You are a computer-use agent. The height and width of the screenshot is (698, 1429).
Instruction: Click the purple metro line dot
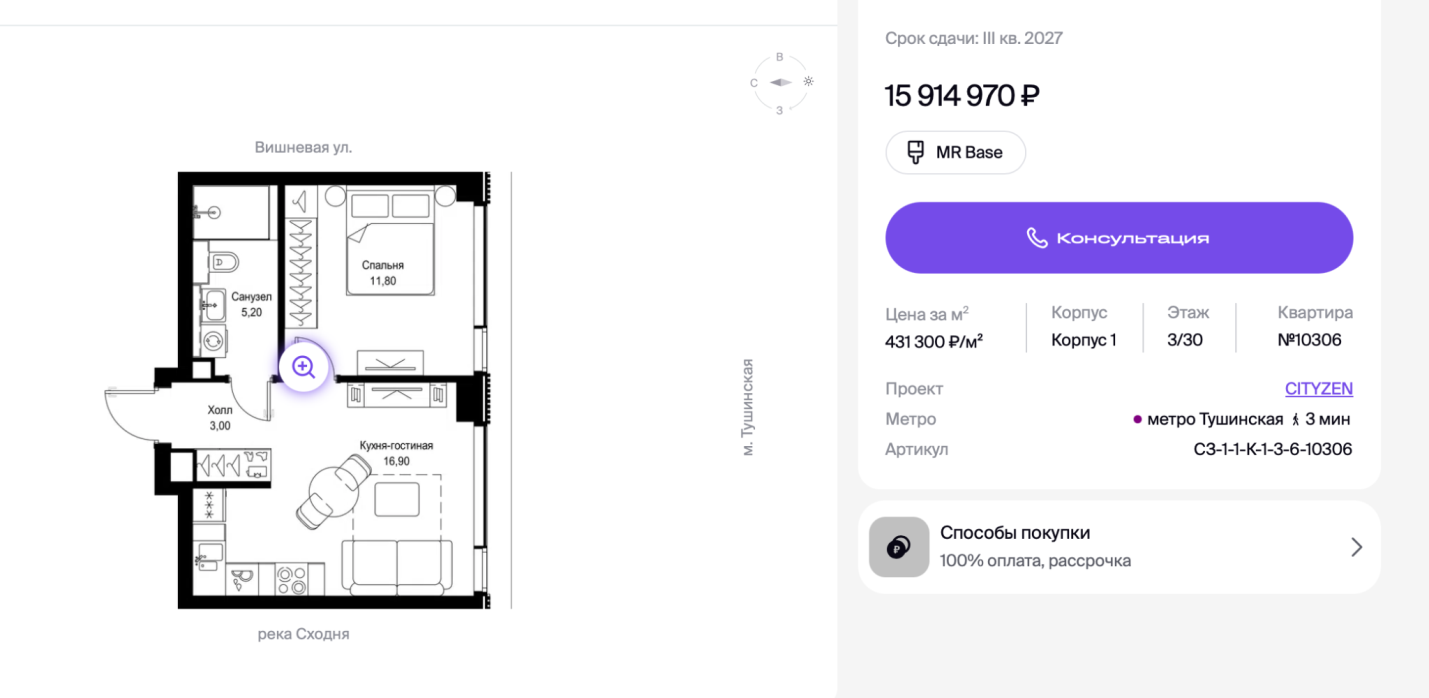point(1137,419)
